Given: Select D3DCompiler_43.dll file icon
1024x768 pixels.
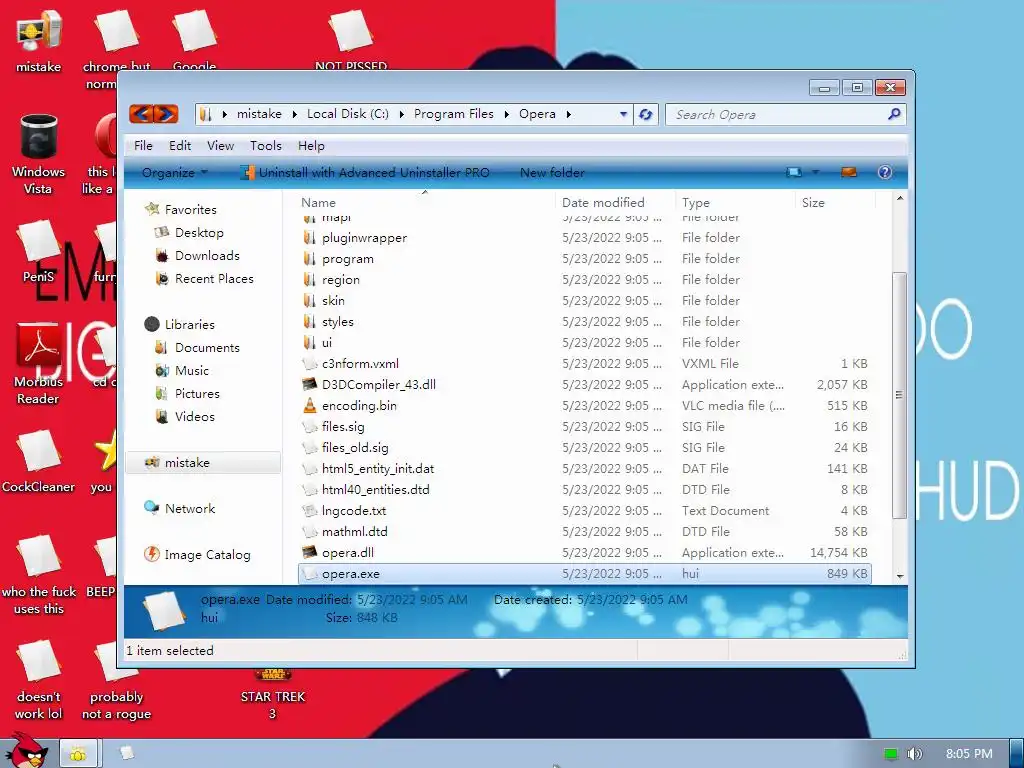Looking at the screenshot, I should [x=310, y=385].
